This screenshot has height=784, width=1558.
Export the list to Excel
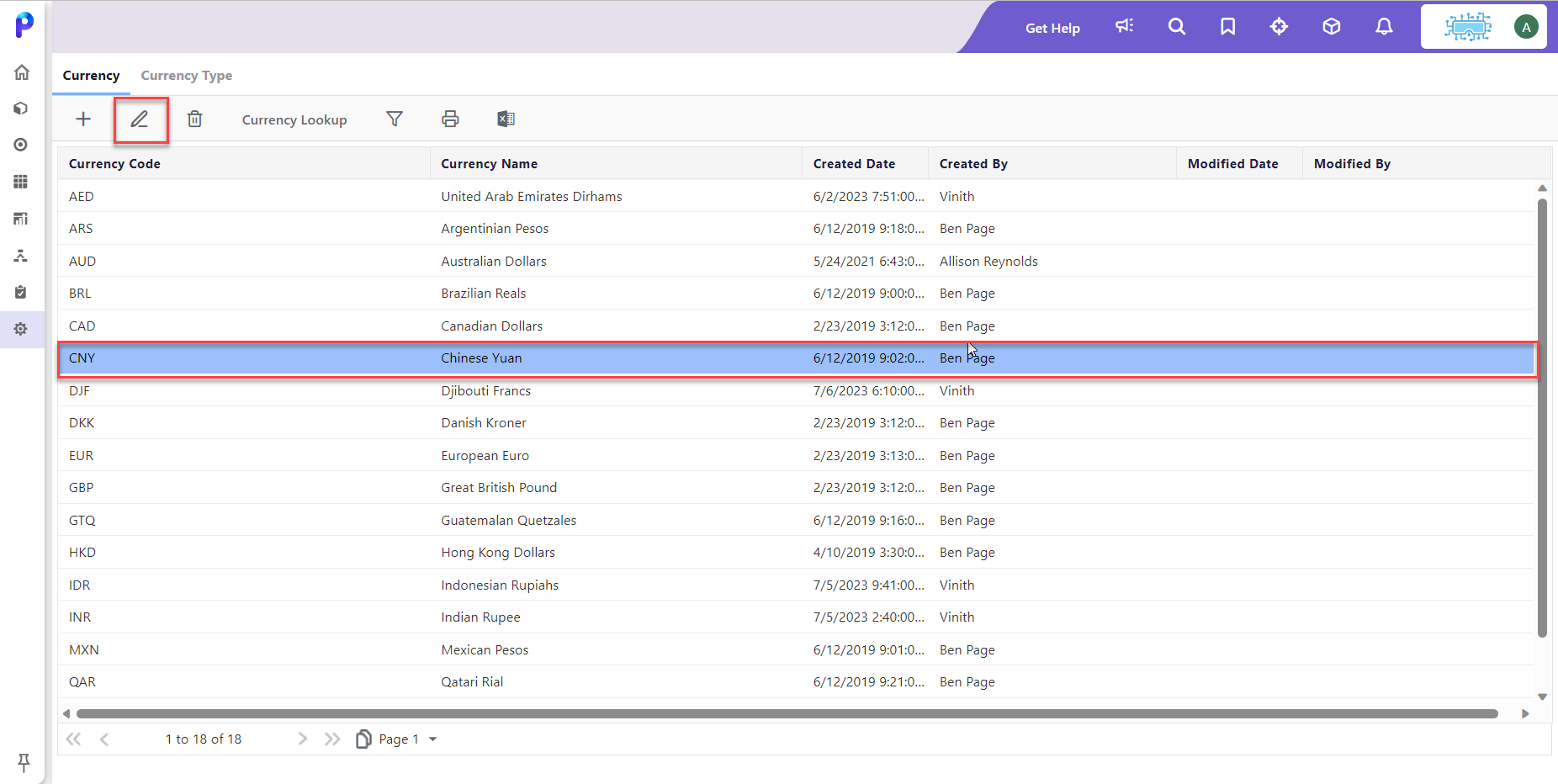506,119
